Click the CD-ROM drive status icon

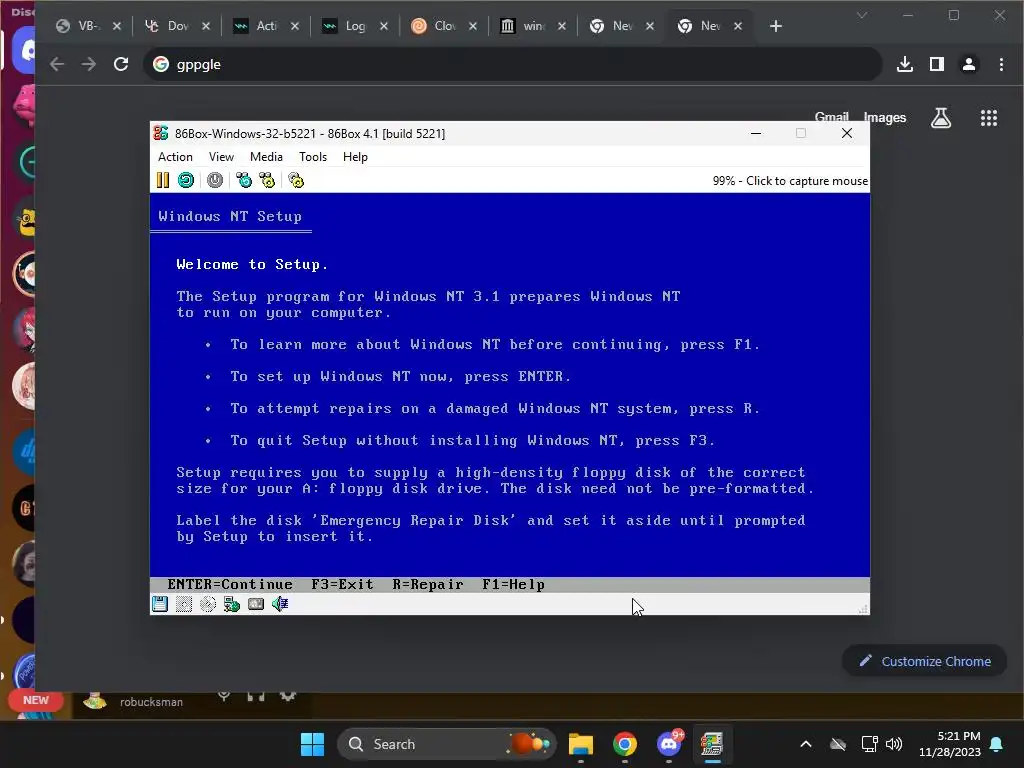[208, 604]
